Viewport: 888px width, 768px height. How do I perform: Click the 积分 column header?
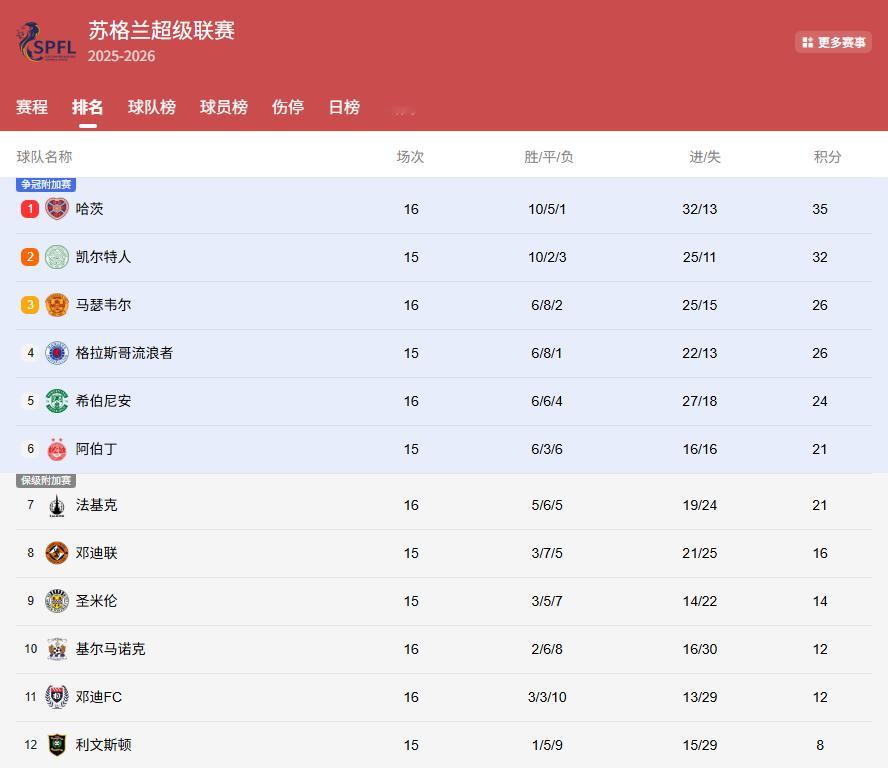click(827, 157)
